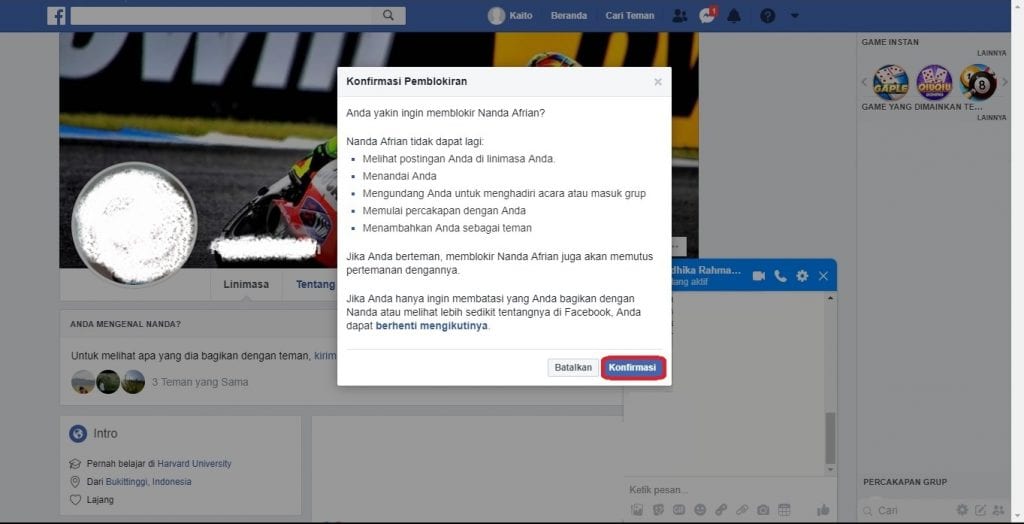The width and height of the screenshot is (1024, 524).
Task: Click the camera icon in the chat
Action: pyautogui.click(x=763, y=510)
